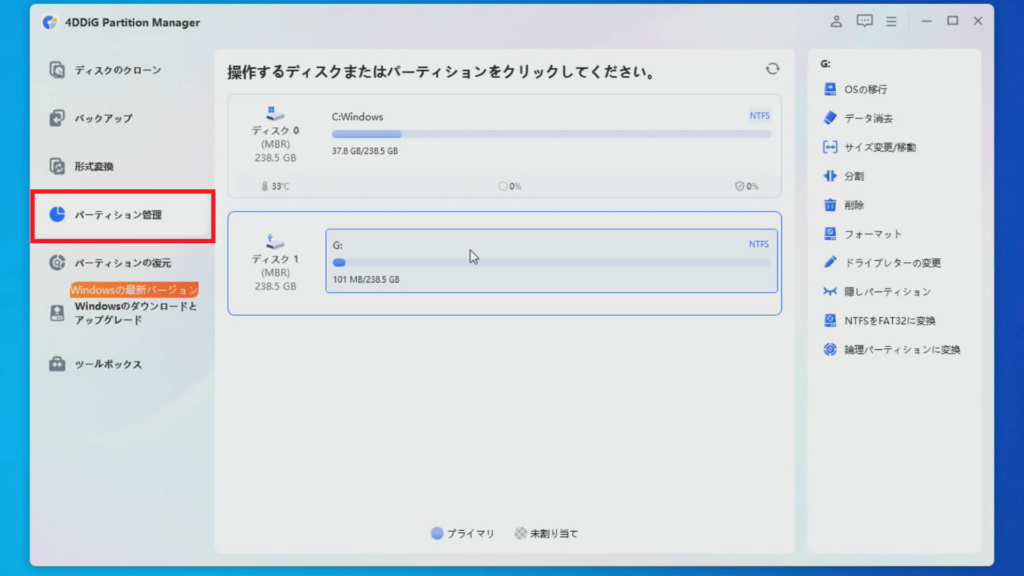Click the OSの移行 icon

[829, 89]
